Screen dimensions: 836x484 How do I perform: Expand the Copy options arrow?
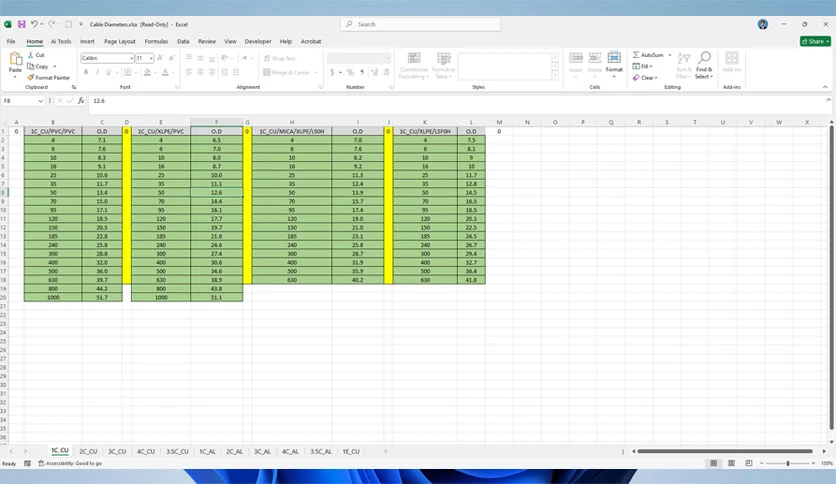(54, 66)
